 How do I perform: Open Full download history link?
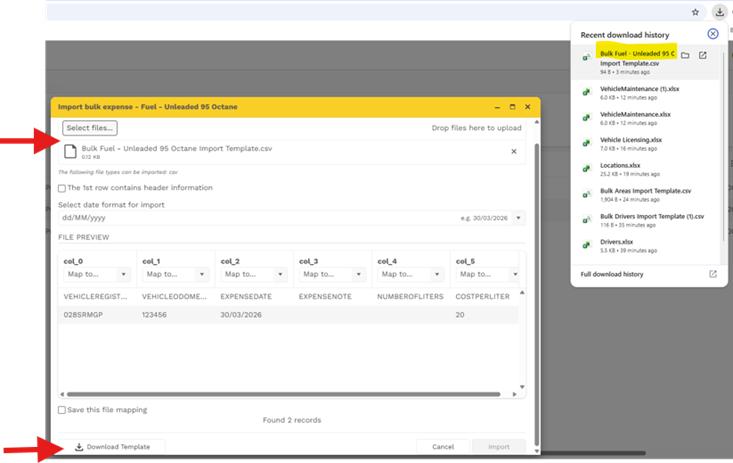point(612,274)
